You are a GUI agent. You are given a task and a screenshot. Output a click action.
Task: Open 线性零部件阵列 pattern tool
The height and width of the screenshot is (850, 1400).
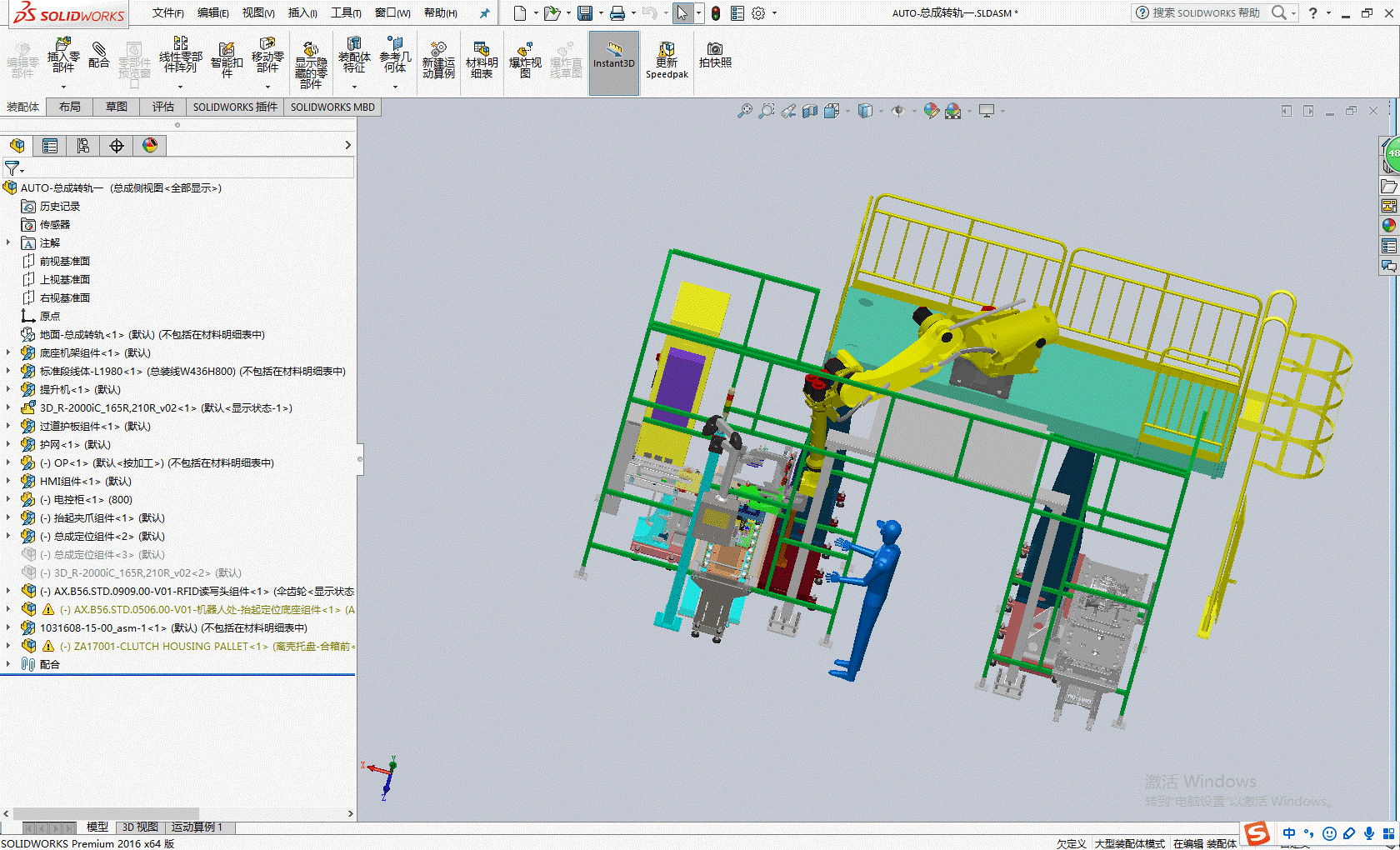(x=180, y=55)
